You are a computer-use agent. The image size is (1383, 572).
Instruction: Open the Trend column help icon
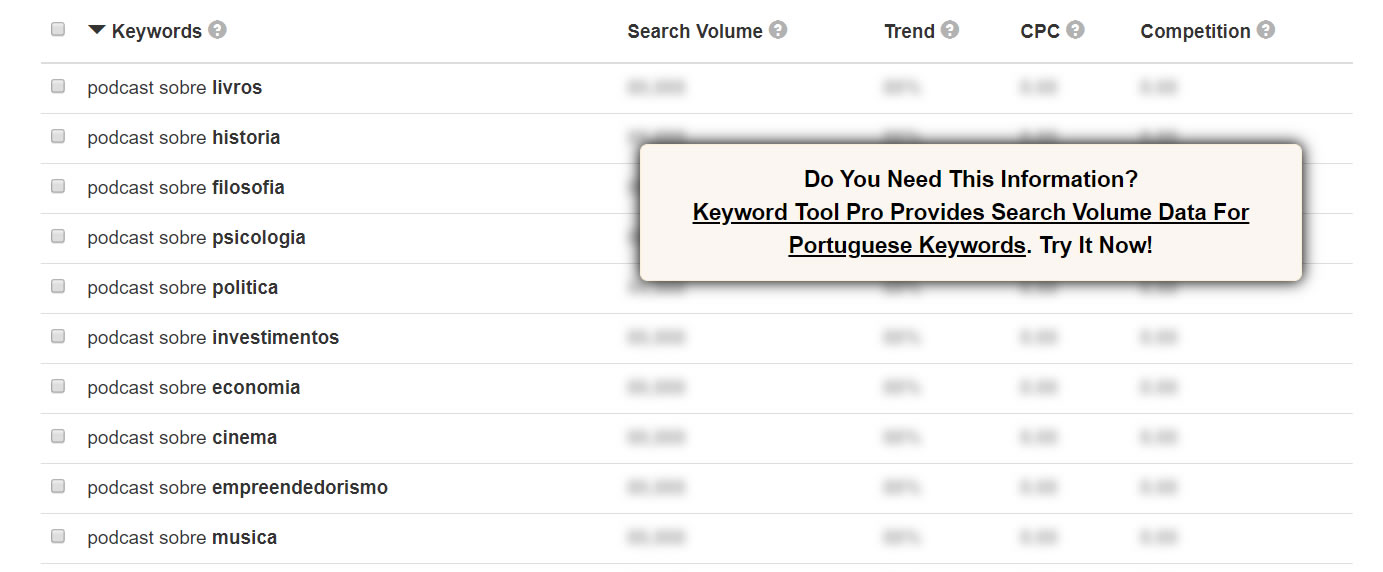tap(950, 30)
